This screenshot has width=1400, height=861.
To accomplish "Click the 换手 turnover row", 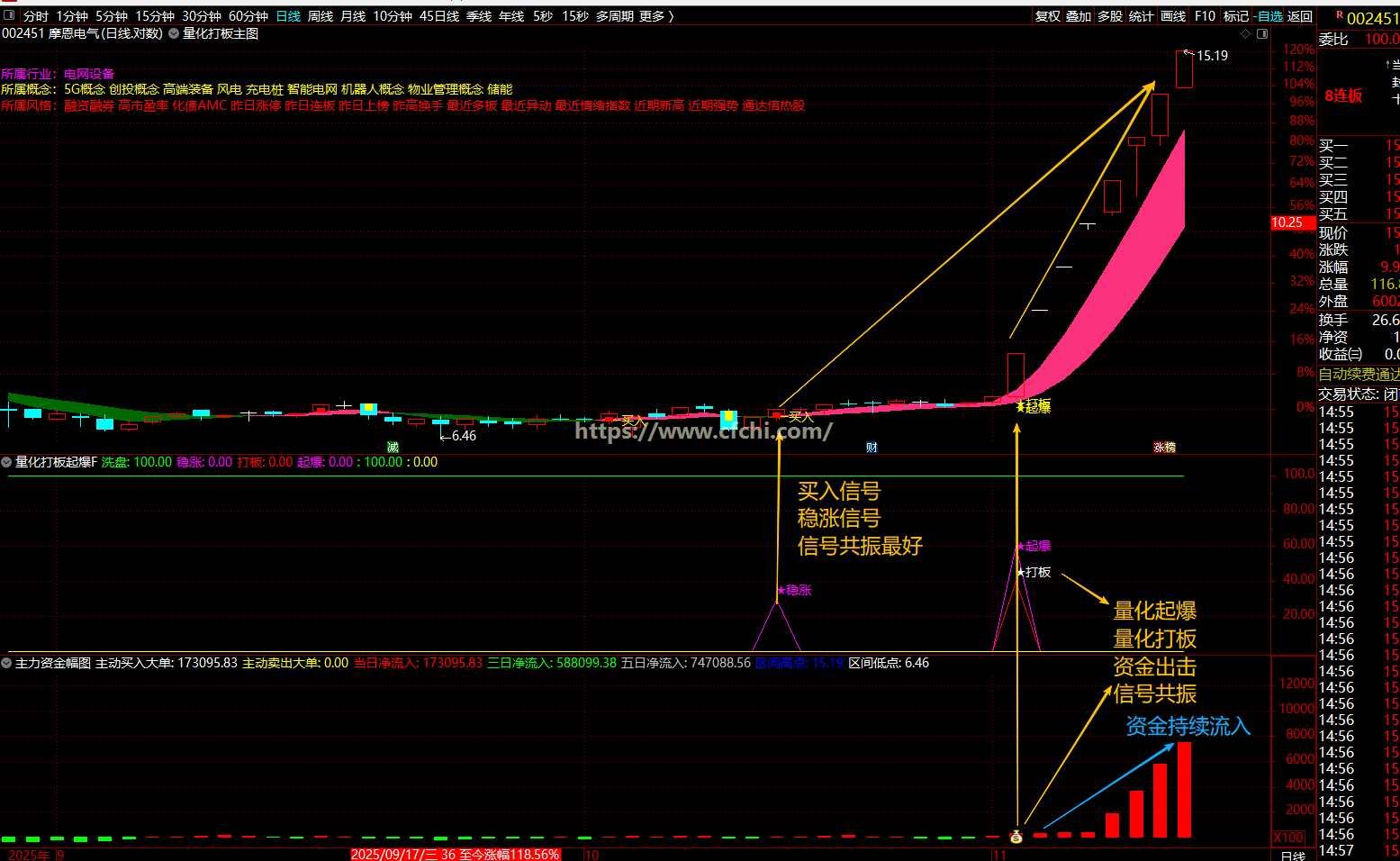I will [x=1359, y=320].
